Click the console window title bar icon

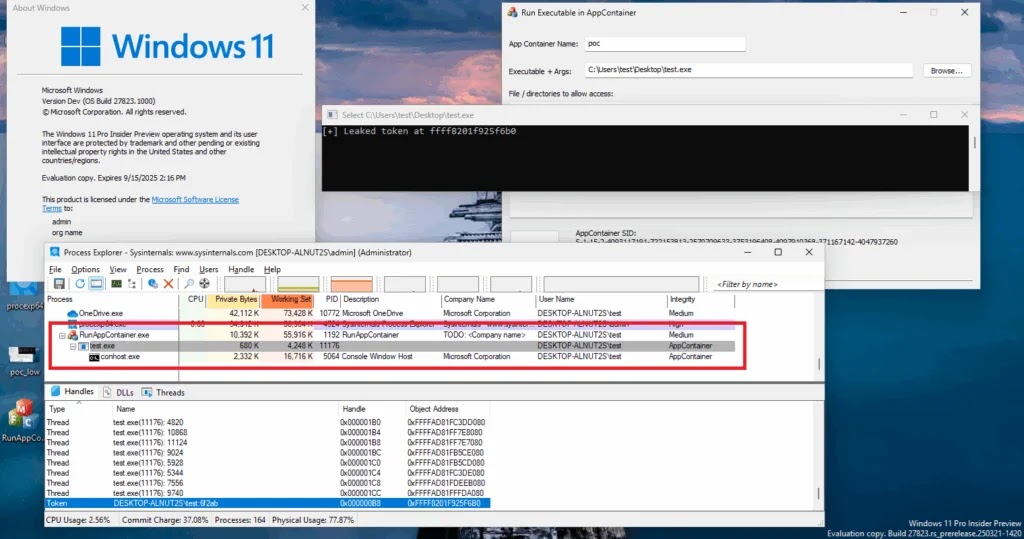tap(332, 115)
